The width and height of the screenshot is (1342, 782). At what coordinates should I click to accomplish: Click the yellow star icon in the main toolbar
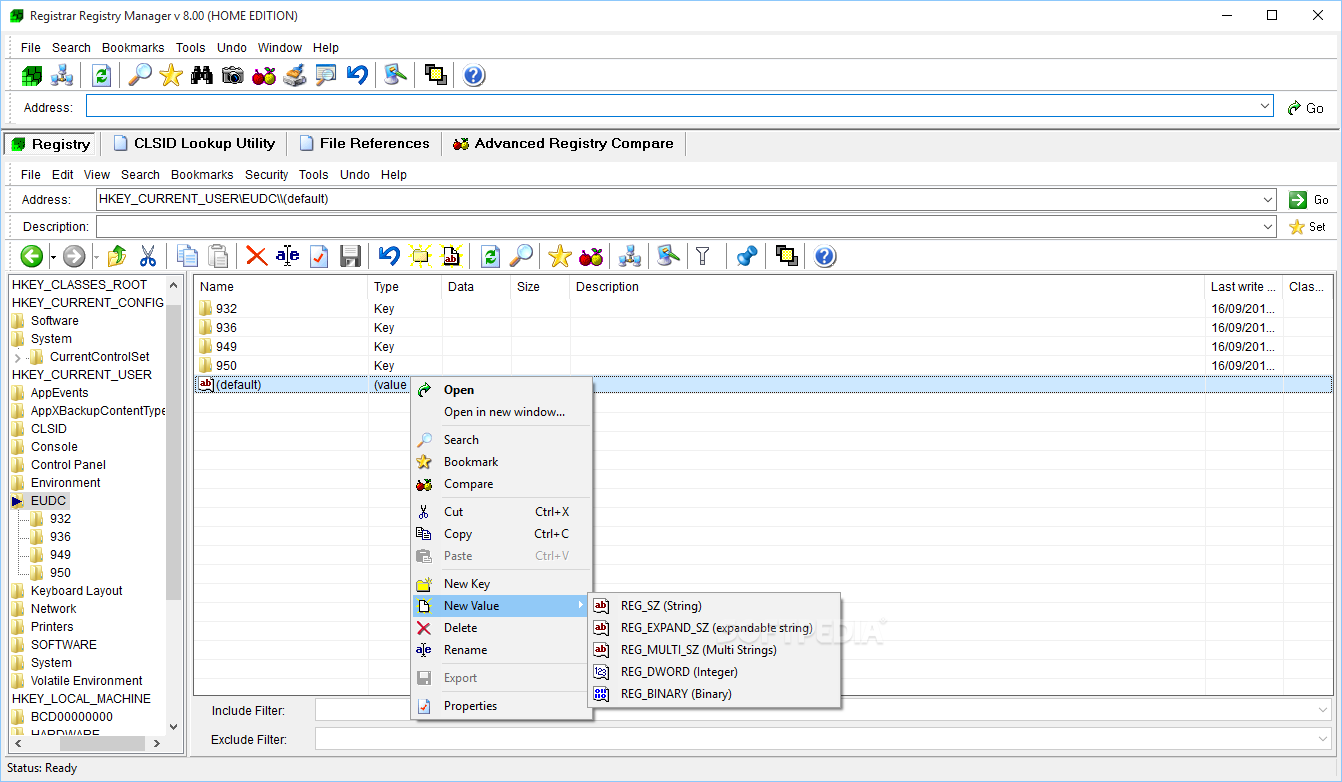171,75
